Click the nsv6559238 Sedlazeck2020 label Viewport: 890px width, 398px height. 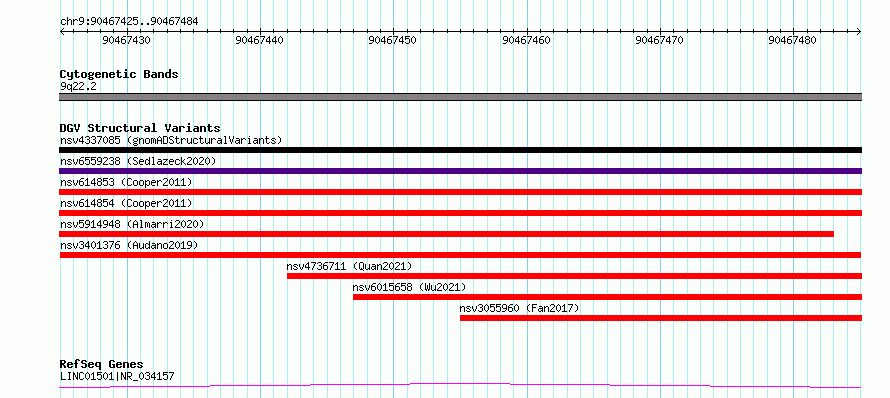(x=138, y=161)
